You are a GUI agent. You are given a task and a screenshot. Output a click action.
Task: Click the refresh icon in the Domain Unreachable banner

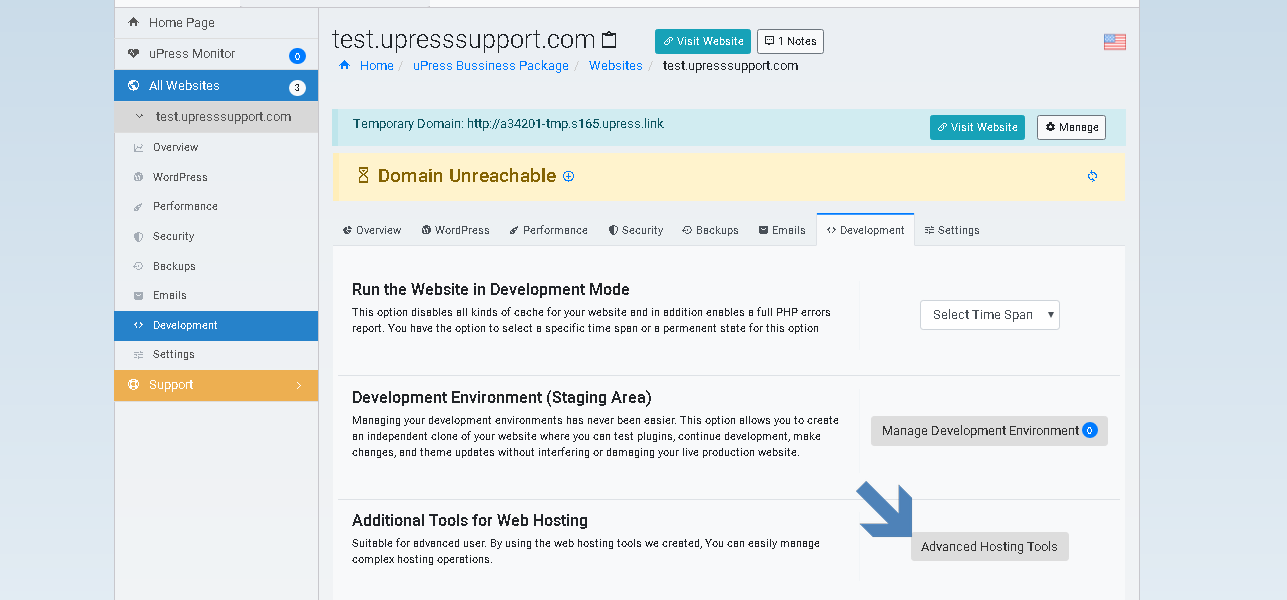tap(1092, 176)
